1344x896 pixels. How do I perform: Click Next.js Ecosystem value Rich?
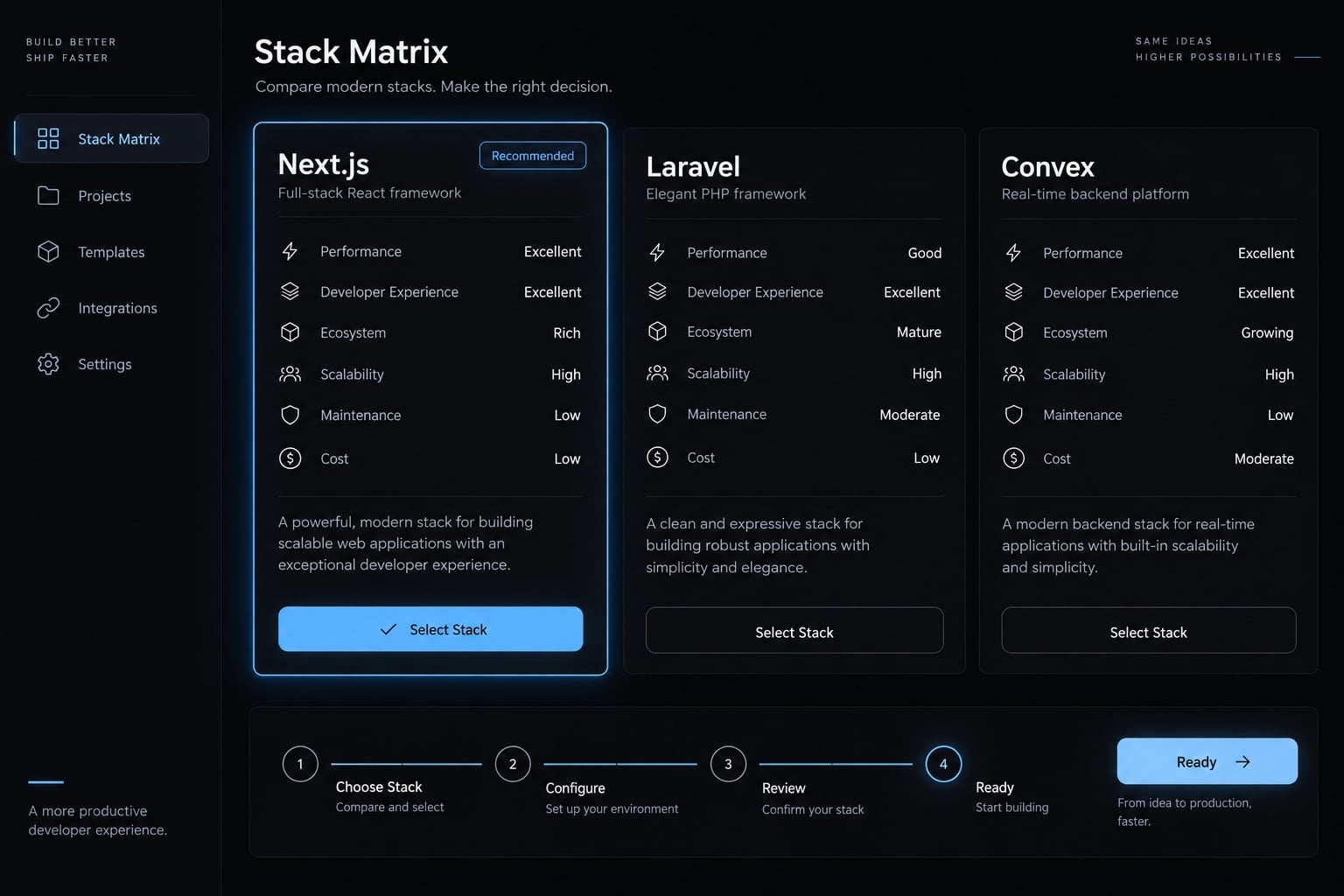(x=567, y=332)
